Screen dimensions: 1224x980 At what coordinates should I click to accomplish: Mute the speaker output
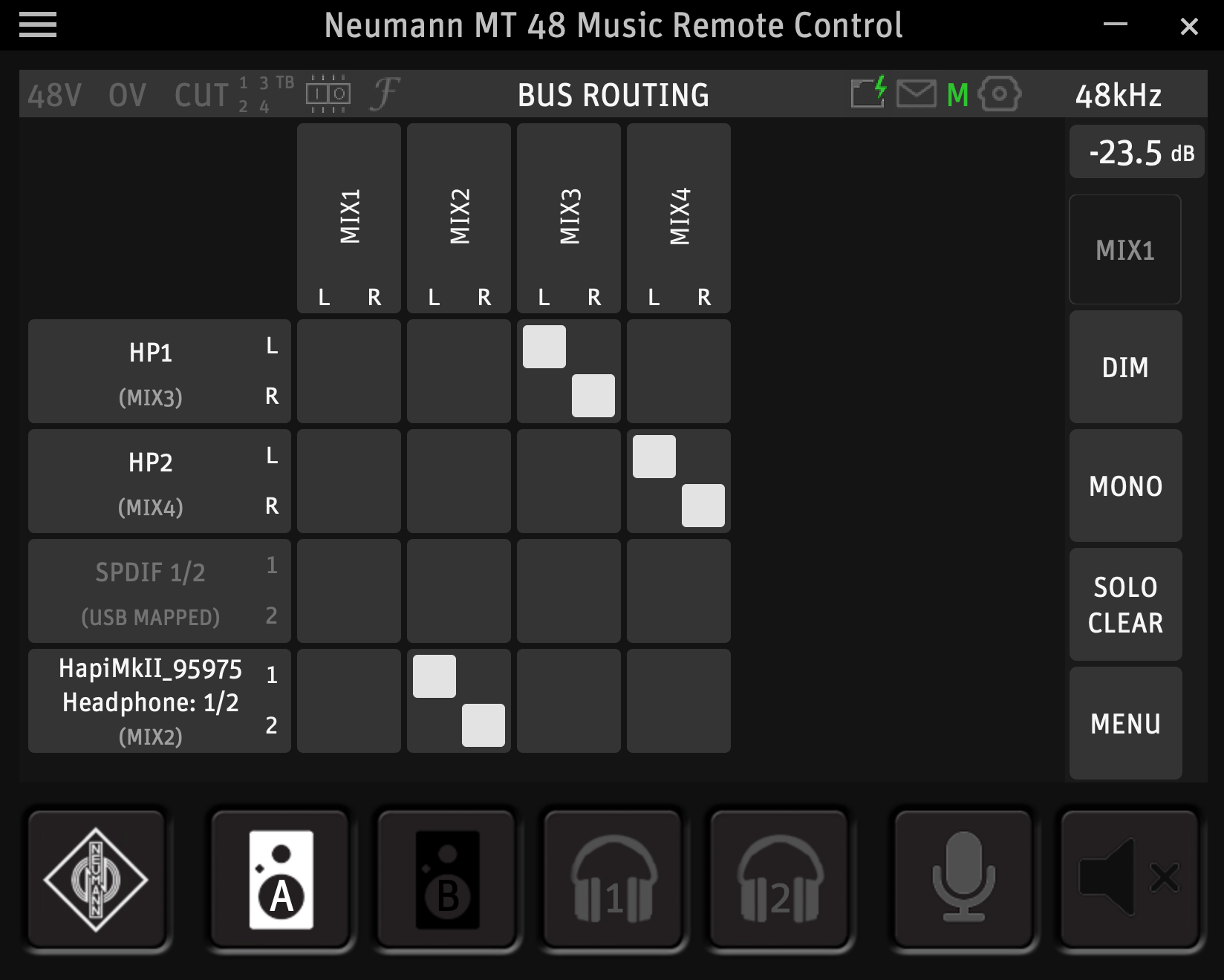1129,880
